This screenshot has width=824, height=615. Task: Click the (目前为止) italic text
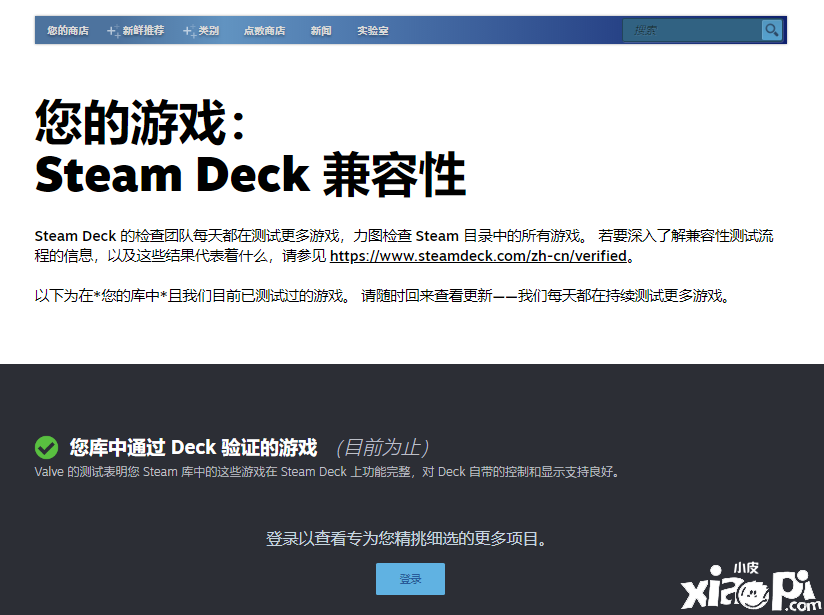383,448
